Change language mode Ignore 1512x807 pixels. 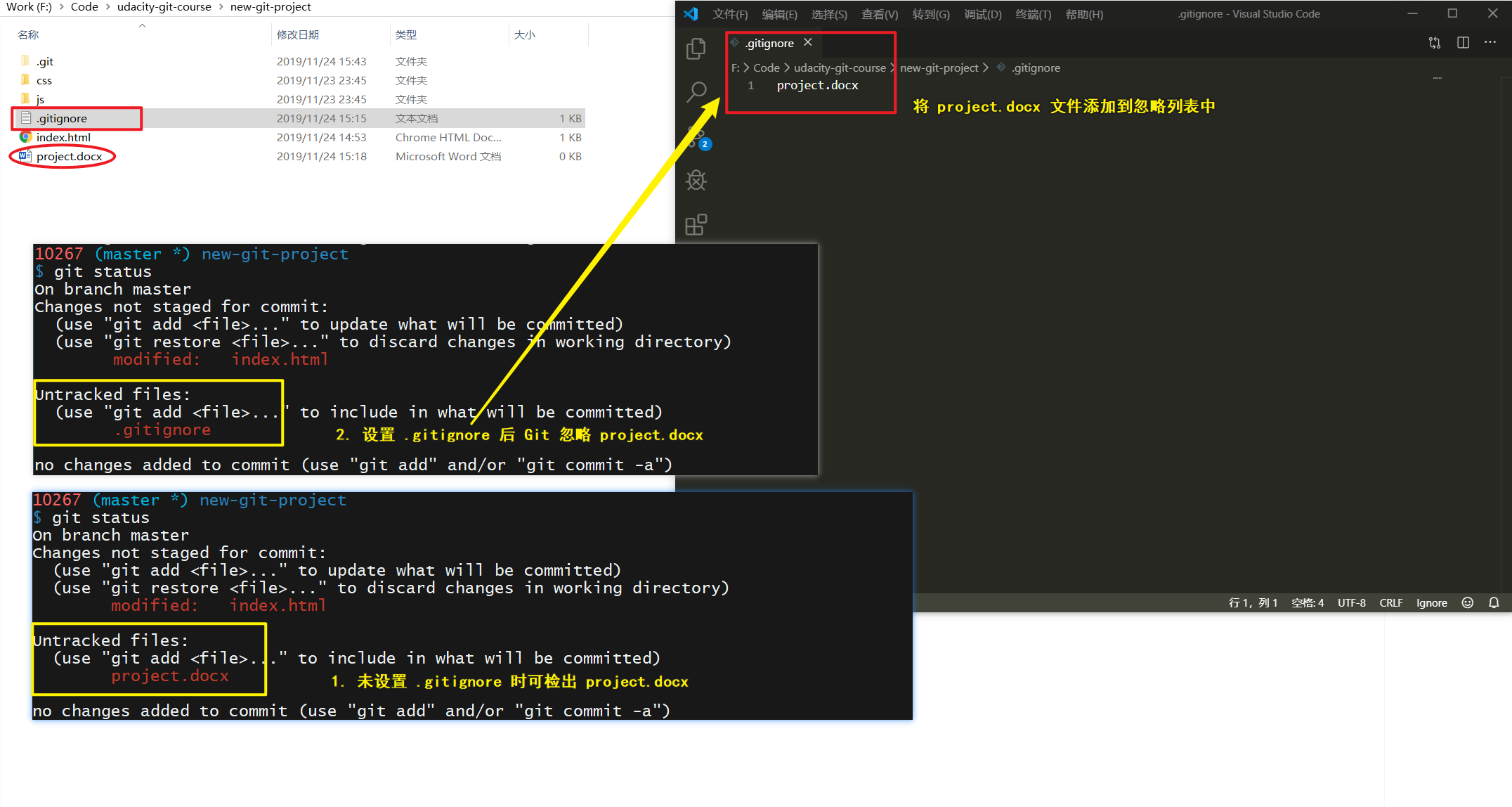point(1431,602)
